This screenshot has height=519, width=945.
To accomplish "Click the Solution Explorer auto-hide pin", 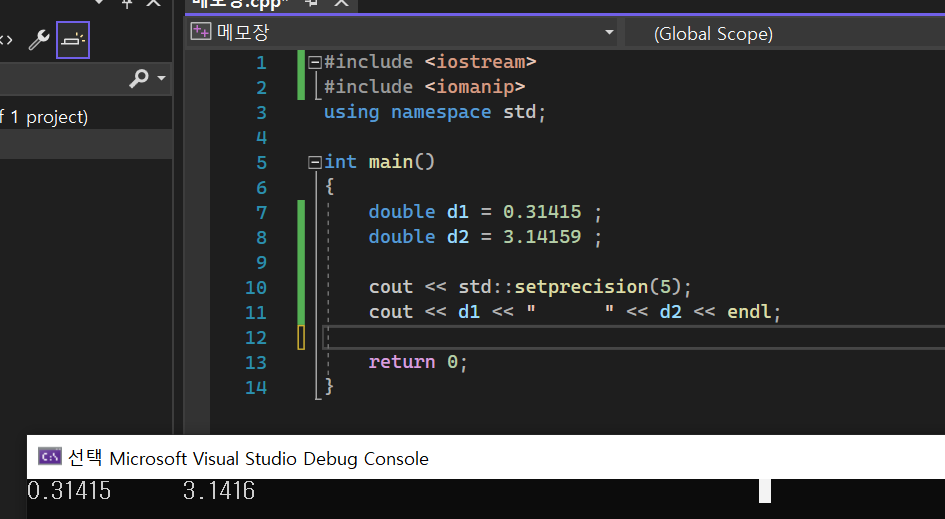I will click(127, 3).
